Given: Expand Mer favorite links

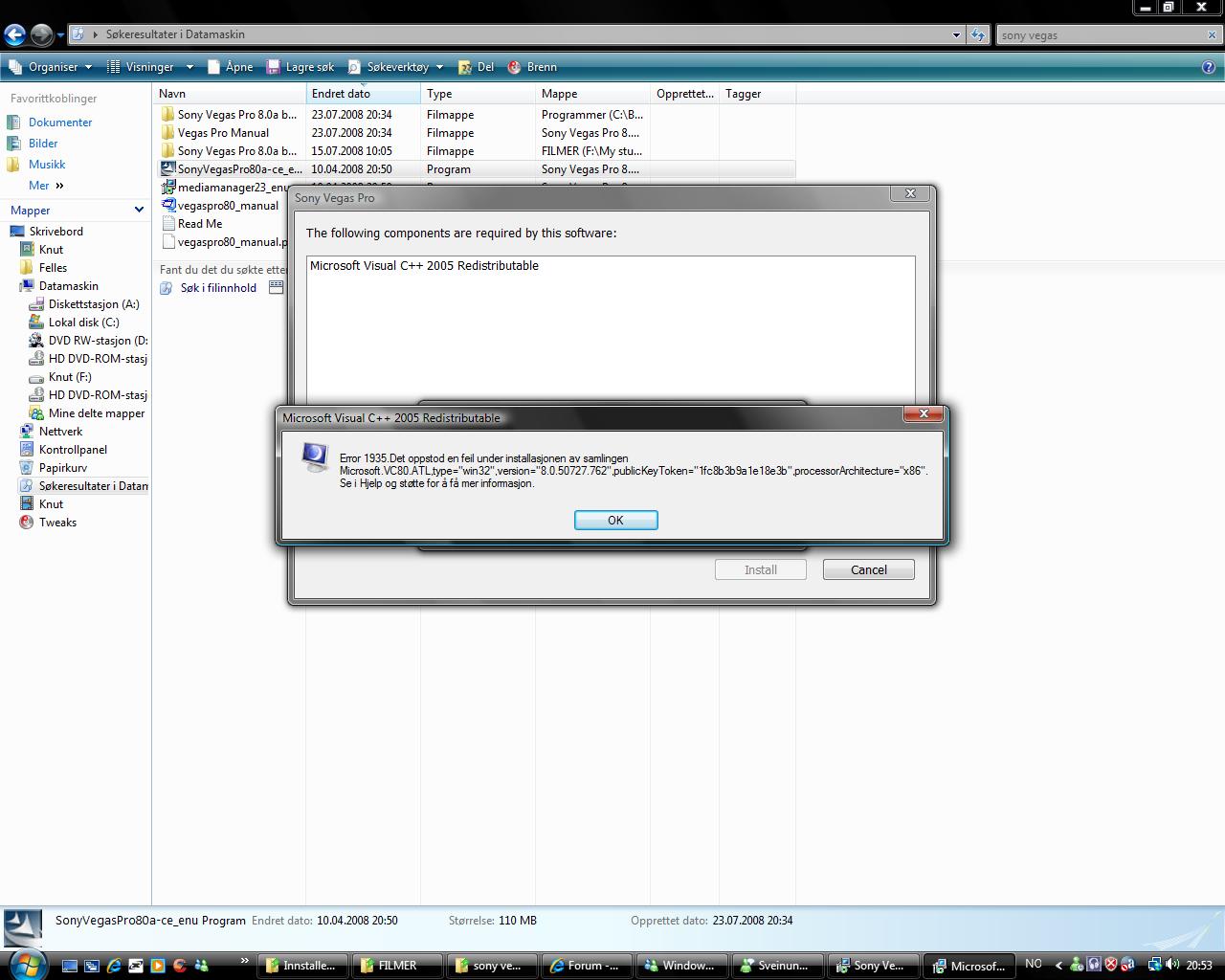Looking at the screenshot, I should pos(46,186).
